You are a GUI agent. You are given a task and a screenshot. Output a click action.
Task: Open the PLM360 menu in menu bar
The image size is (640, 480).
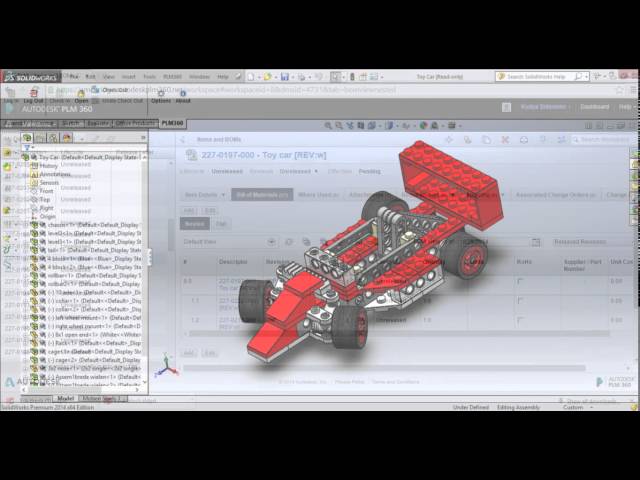point(172,76)
